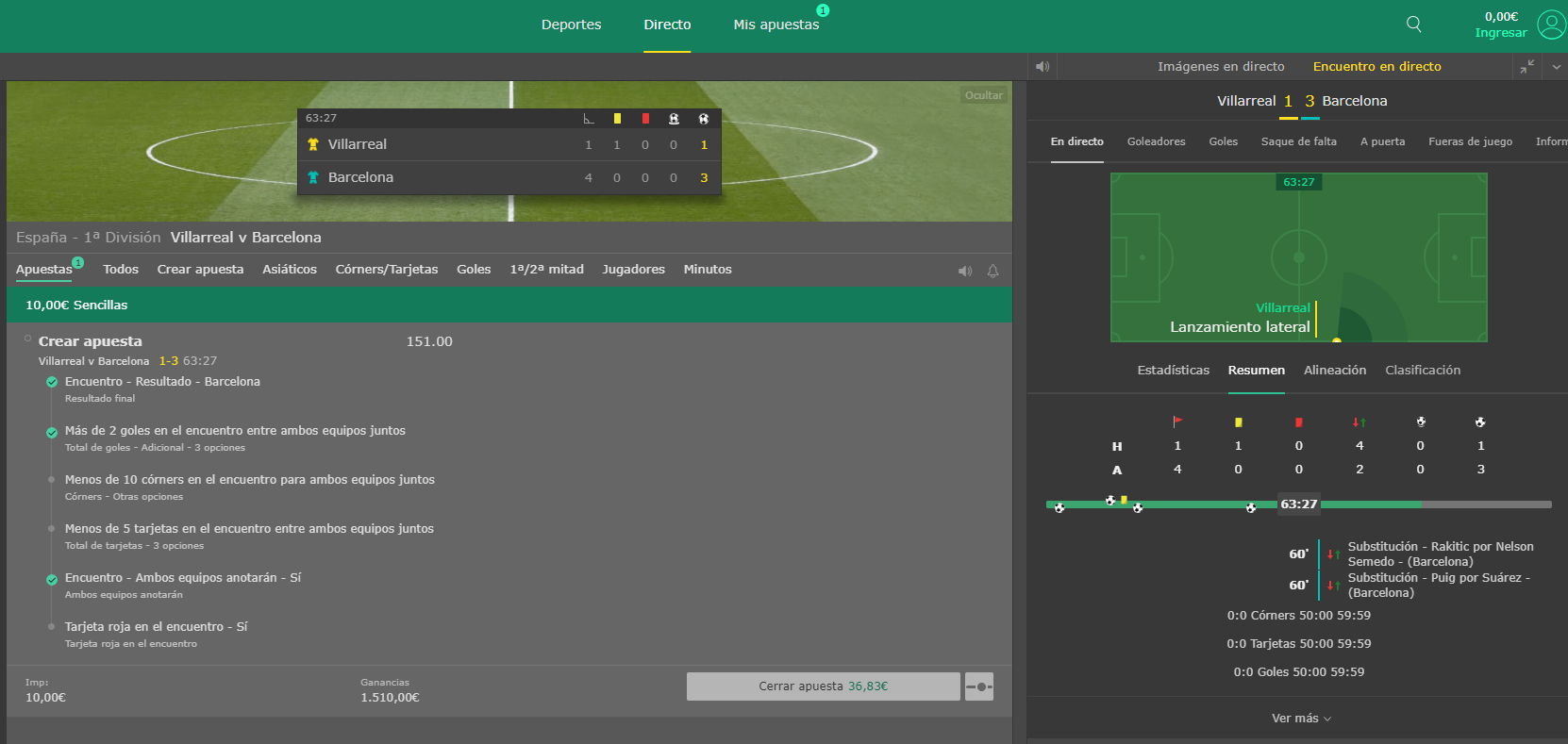Image resolution: width=1568 pixels, height=744 pixels.
Task: Click the collapse arrows icon in live panel
Action: click(1527, 67)
